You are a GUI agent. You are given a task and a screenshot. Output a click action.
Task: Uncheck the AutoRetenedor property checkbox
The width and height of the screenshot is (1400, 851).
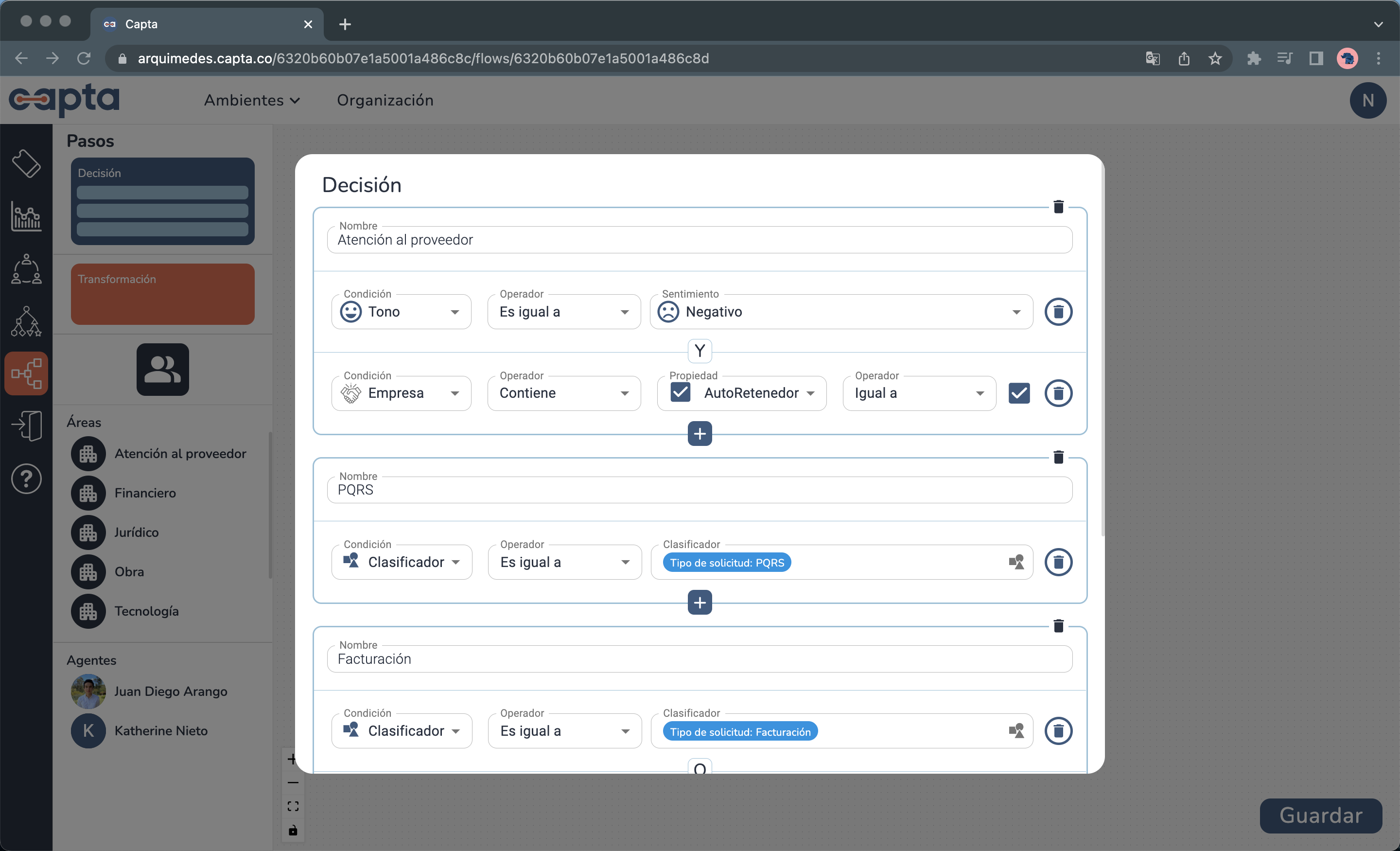point(680,393)
